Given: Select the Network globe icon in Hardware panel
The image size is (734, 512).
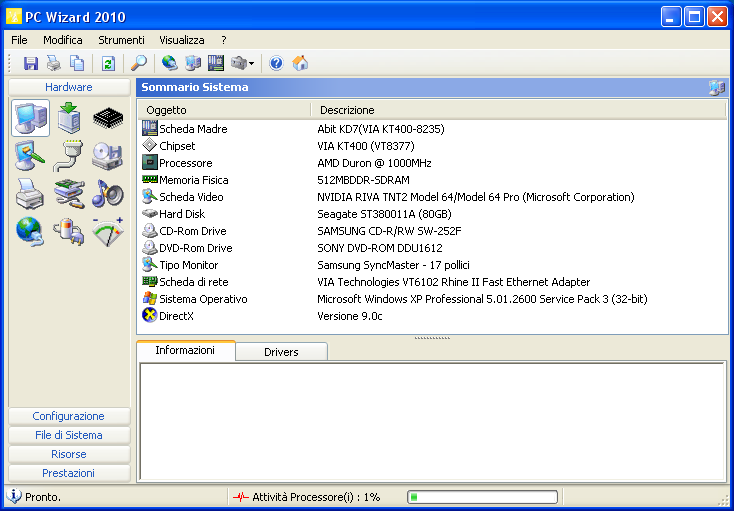Looking at the screenshot, I should click(x=30, y=231).
